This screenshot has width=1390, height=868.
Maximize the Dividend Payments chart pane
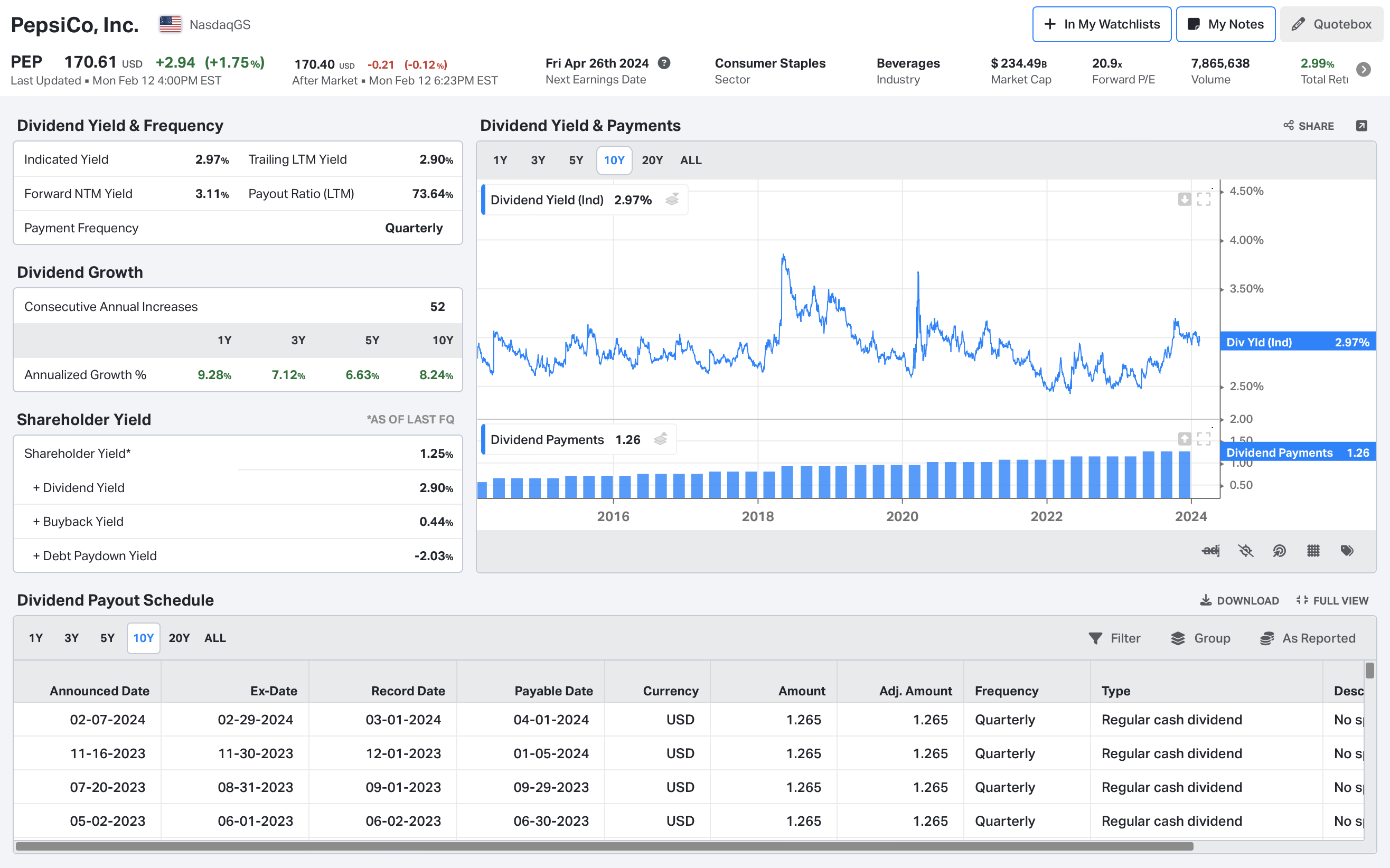[x=1204, y=439]
